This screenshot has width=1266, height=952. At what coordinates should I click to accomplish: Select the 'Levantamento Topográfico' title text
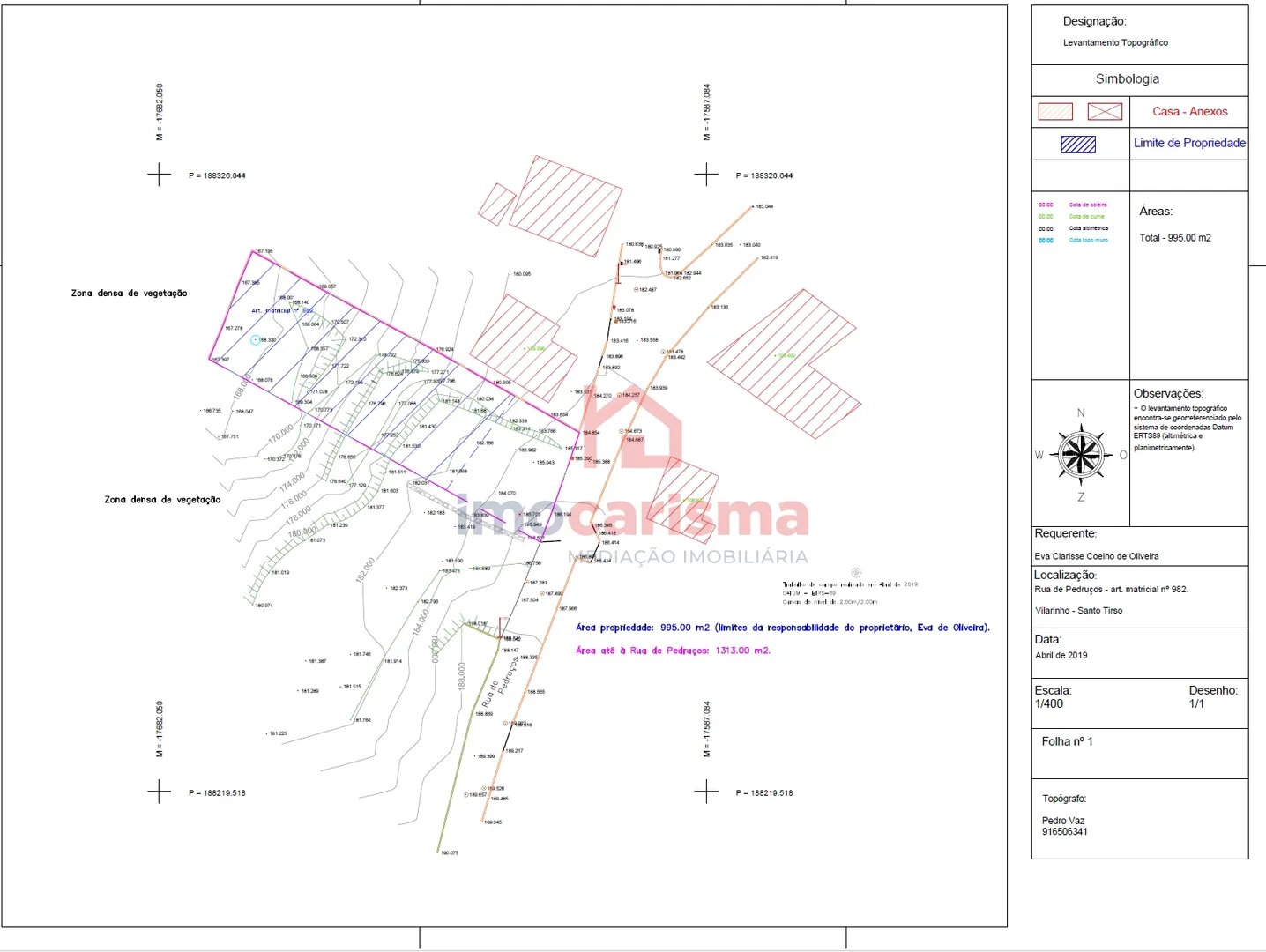pos(1115,42)
